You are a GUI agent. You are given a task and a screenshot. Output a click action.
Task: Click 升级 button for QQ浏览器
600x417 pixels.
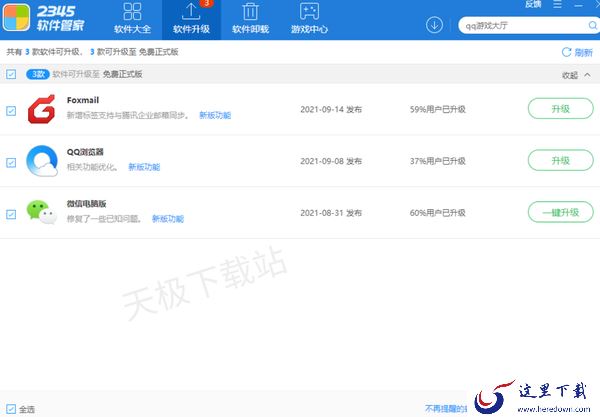(x=561, y=160)
